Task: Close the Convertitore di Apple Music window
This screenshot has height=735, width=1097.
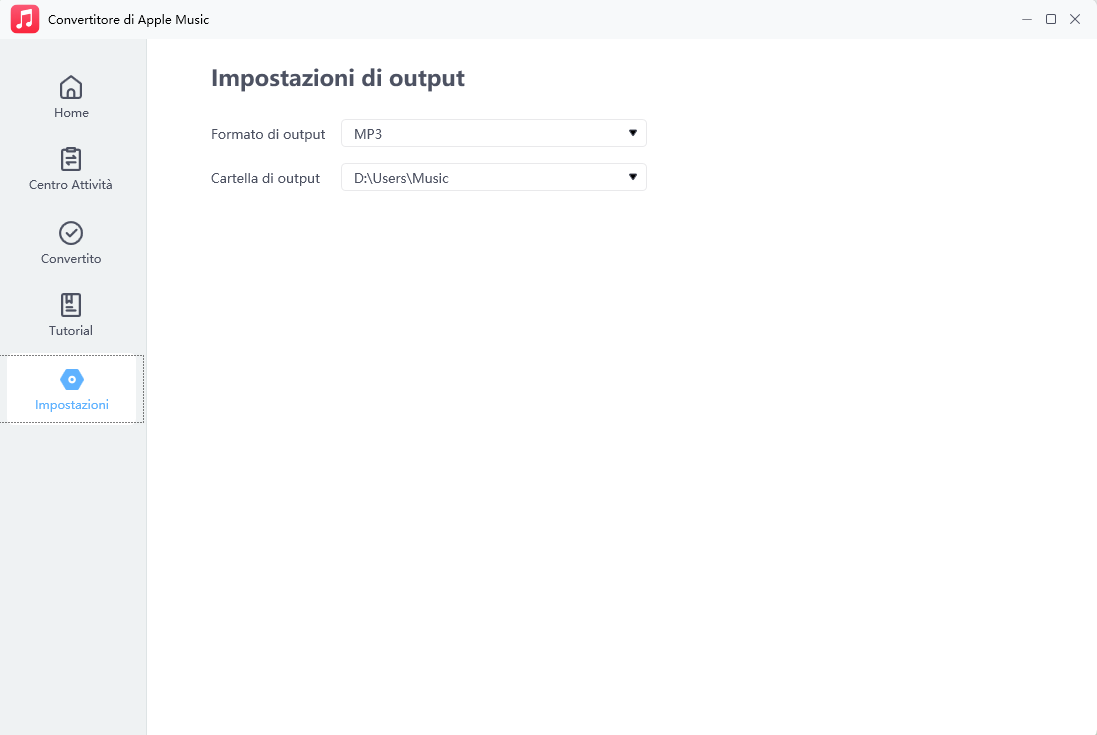Action: point(1075,19)
